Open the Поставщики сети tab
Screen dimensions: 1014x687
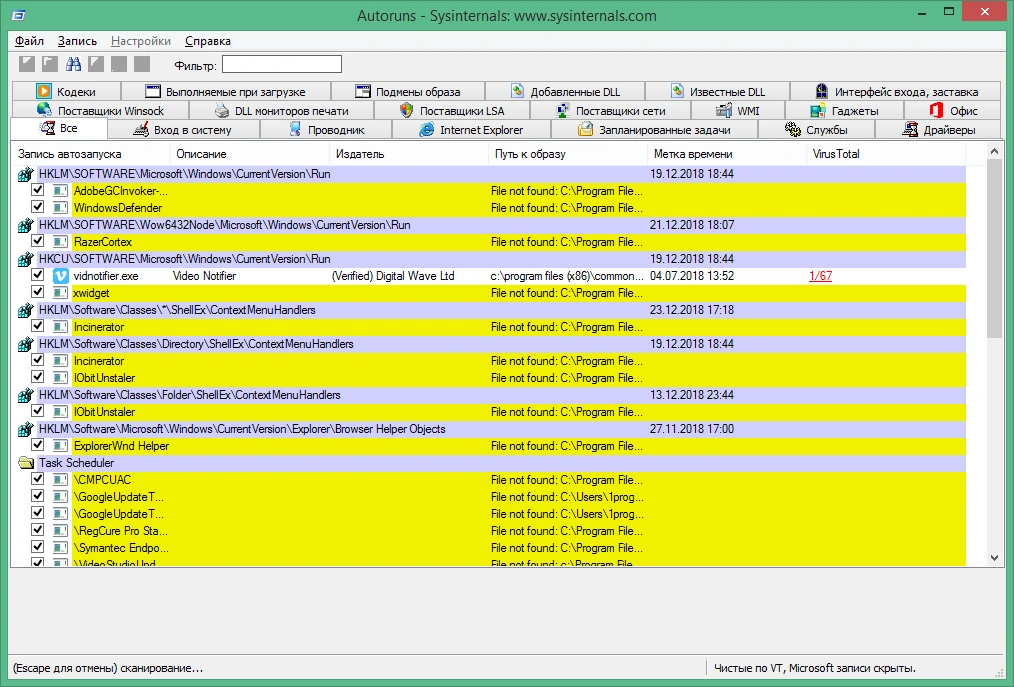point(610,111)
